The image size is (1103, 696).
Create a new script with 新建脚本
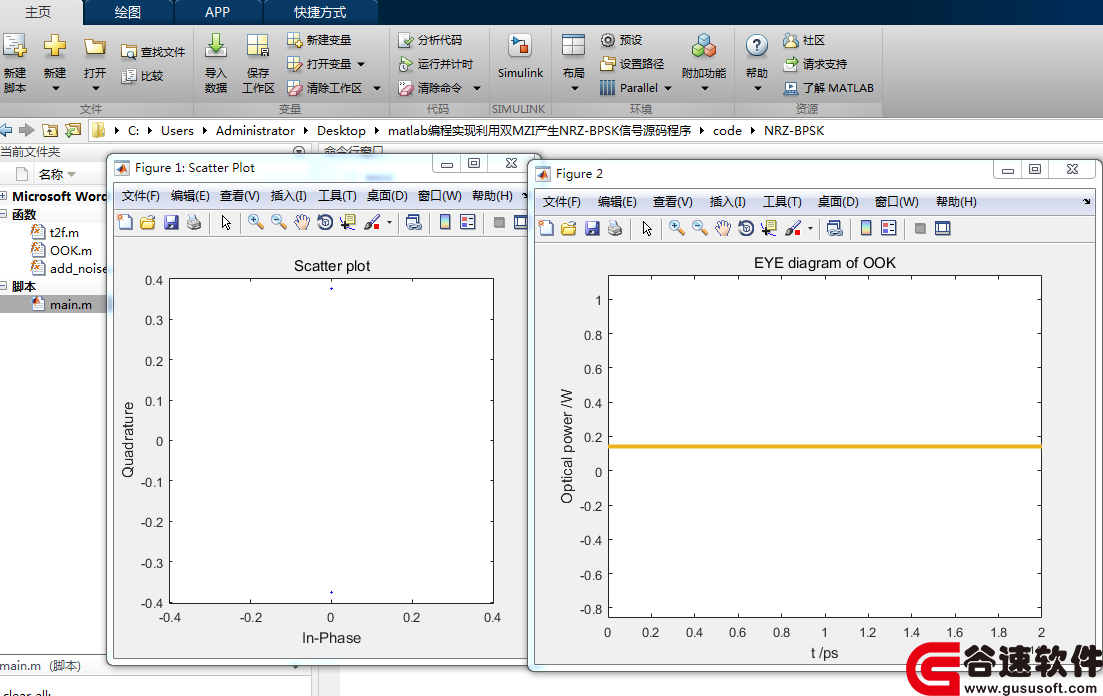tap(15, 63)
